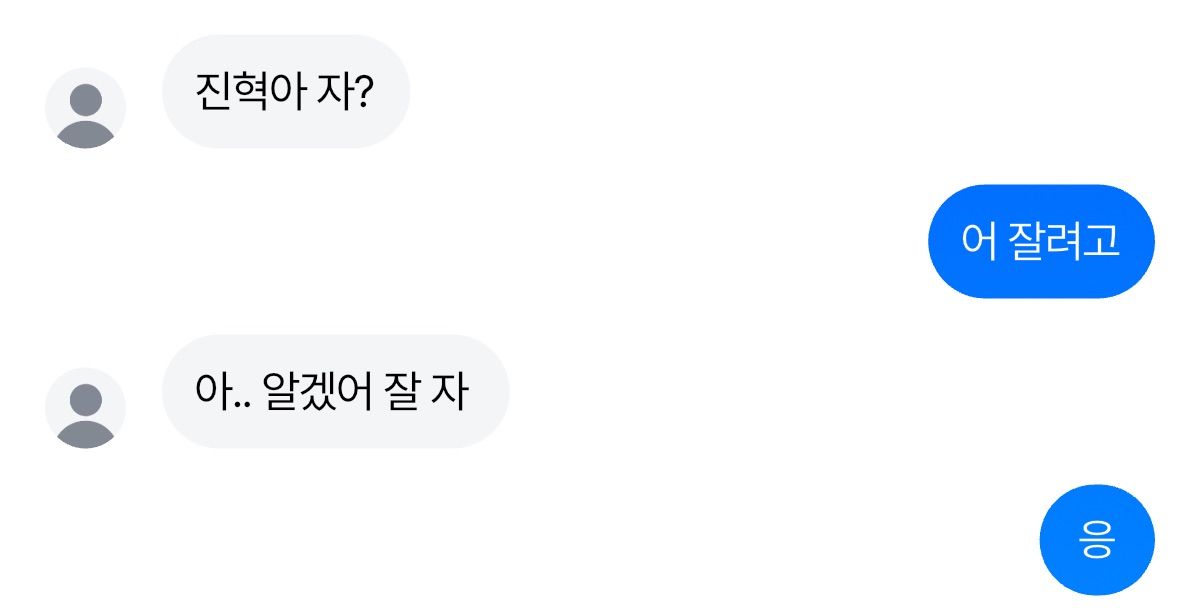Open the profile avatar beside '아.. 알겠어 잘 자'
The image size is (1179, 608).
click(86, 408)
